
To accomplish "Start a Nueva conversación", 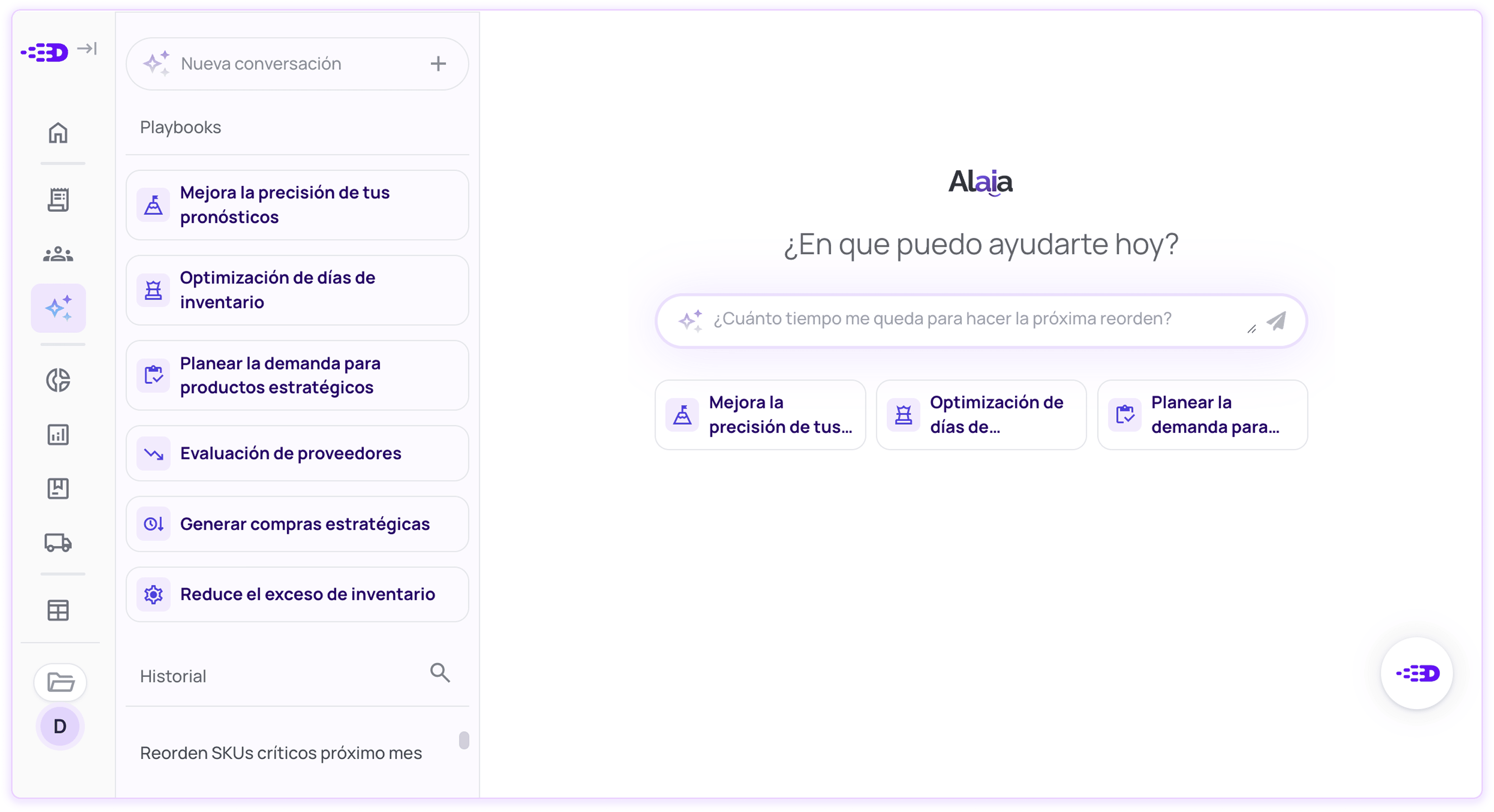I will (x=297, y=64).
